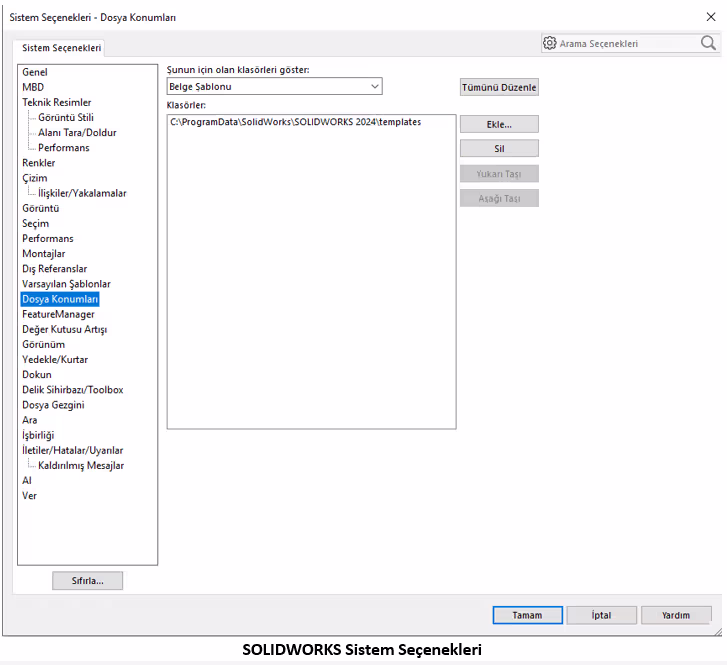Select Dokun in the options tree
The image size is (727, 665).
[x=37, y=375]
